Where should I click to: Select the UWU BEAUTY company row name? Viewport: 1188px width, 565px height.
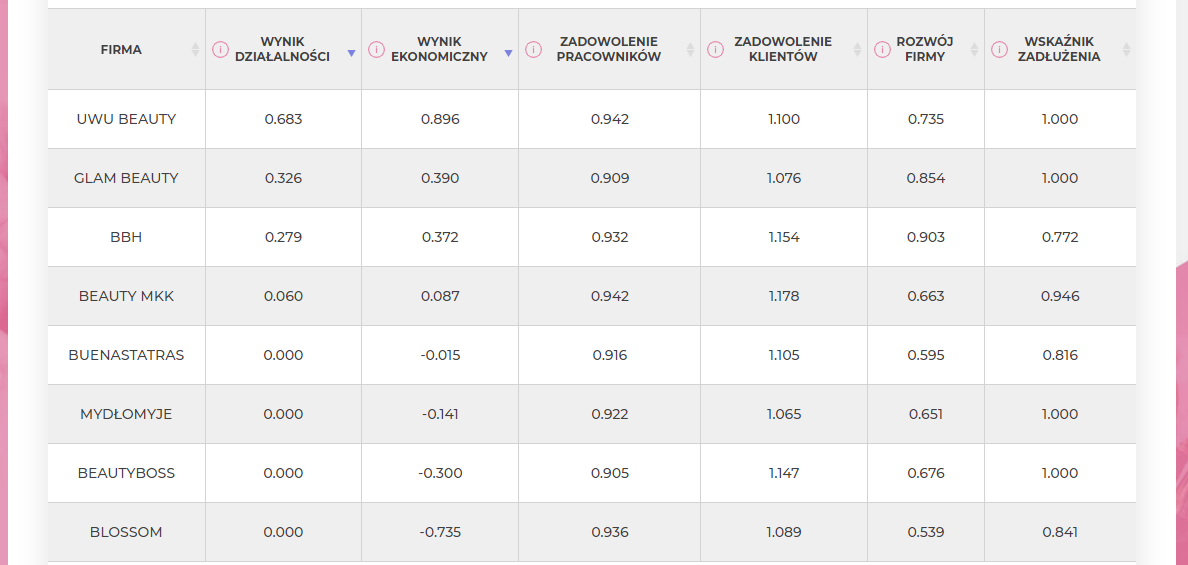[127, 120]
